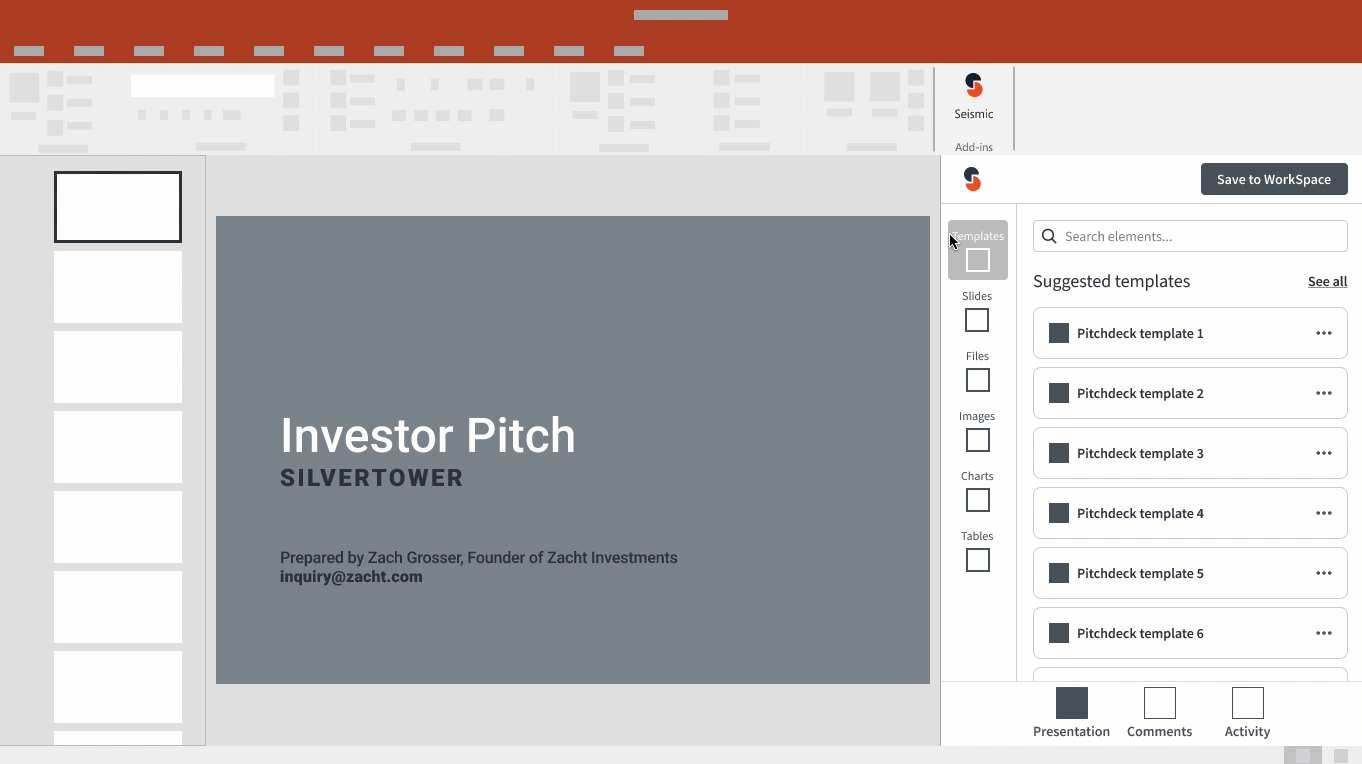1362x764 pixels.
Task: Select the seventh slide thumbnail
Action: (118, 687)
